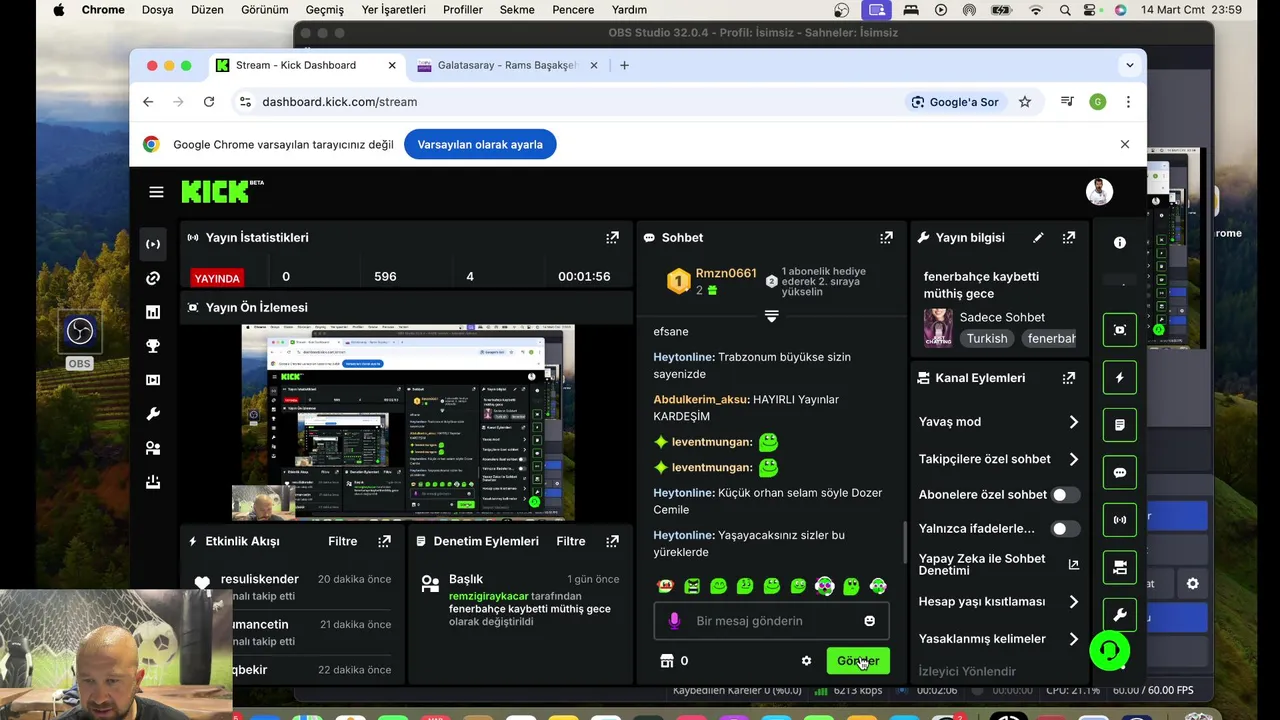The image size is (1280, 720).
Task: Bookmark this page with the star icon
Action: (1025, 102)
